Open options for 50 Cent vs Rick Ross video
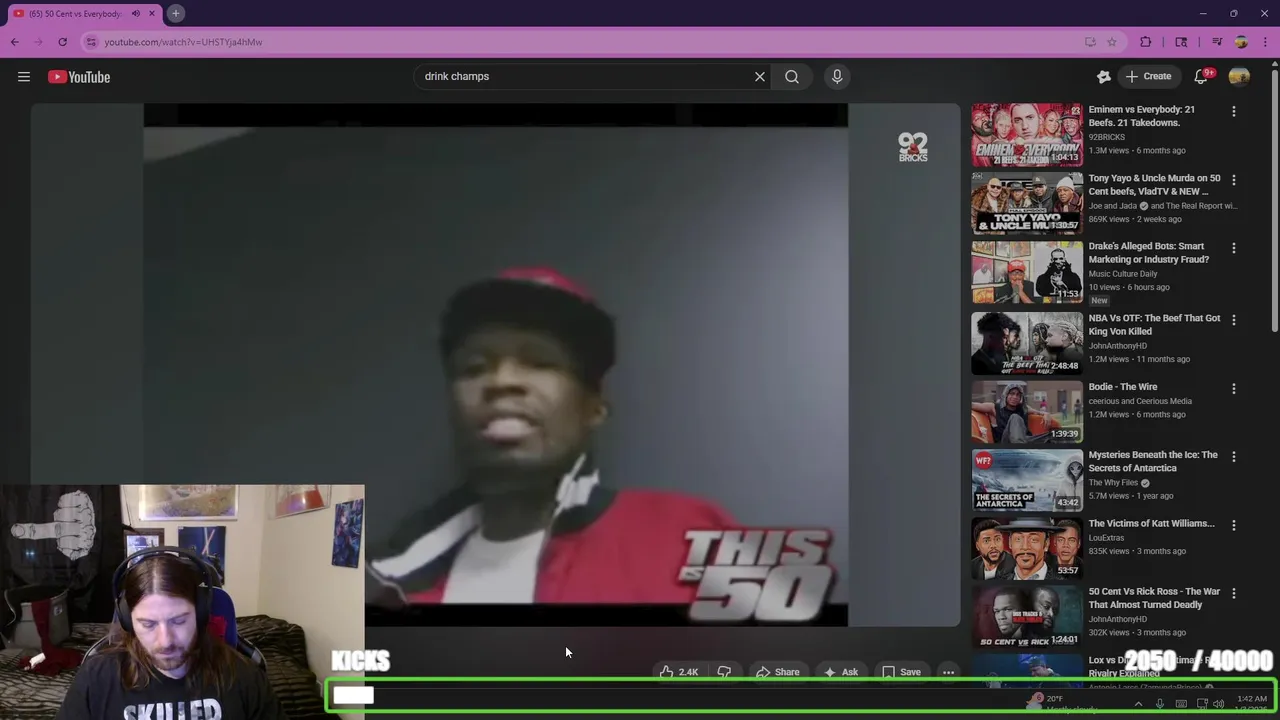The height and width of the screenshot is (720, 1280). pyautogui.click(x=1234, y=593)
